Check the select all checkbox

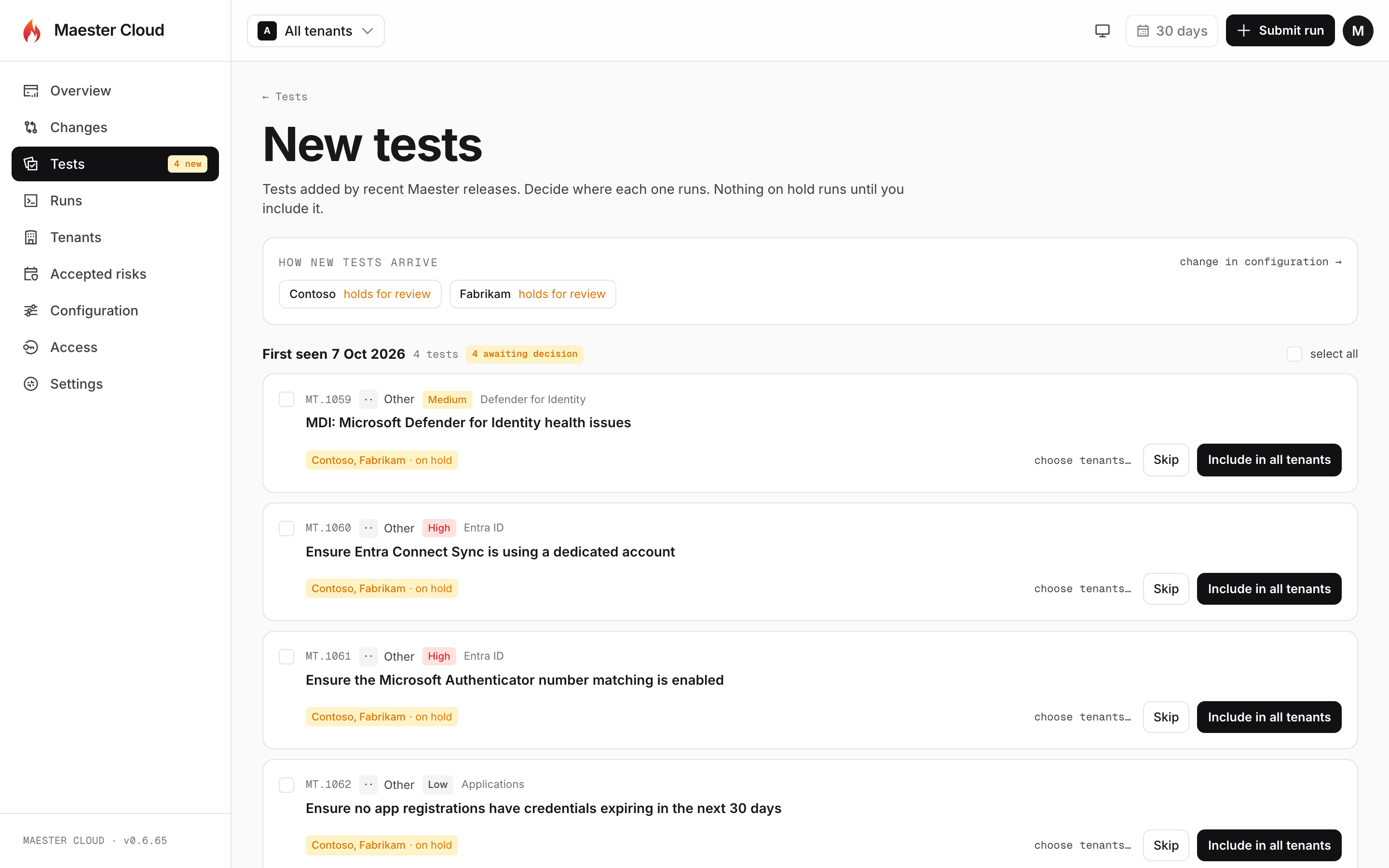tap(1294, 354)
